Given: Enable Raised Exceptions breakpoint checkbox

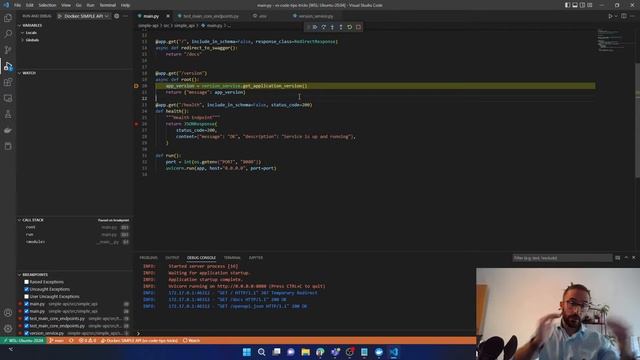Looking at the screenshot, I should click(x=27, y=282).
